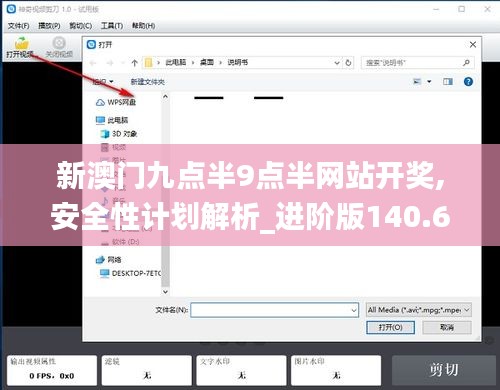Click the refresh icon in address bar

click(x=348, y=63)
